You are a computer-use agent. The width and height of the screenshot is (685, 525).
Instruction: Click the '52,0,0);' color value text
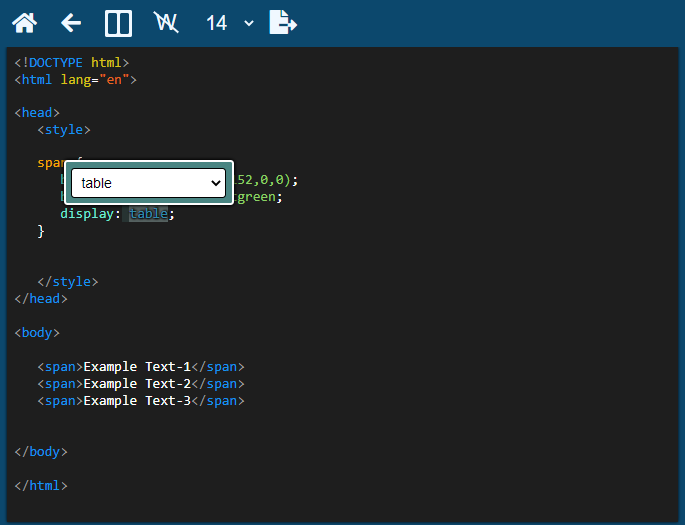(x=266, y=180)
